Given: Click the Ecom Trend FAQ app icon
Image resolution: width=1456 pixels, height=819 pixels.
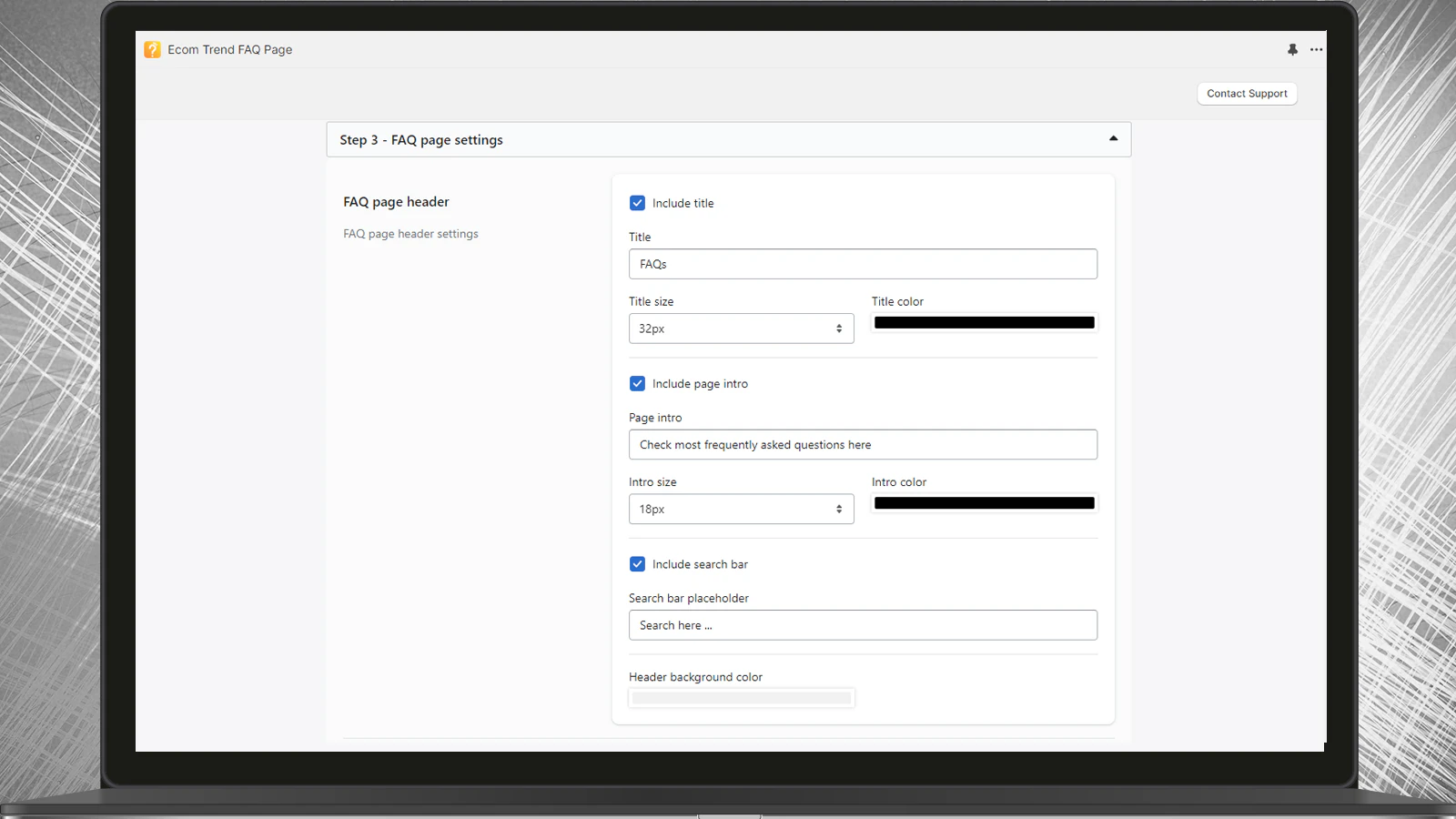Looking at the screenshot, I should pos(152,49).
